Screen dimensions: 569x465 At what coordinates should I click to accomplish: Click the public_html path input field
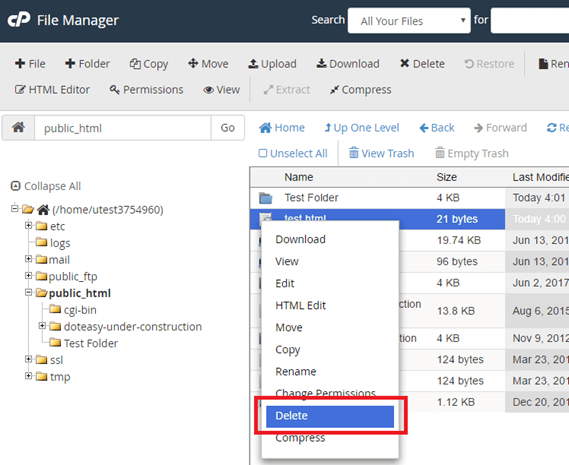click(x=123, y=128)
